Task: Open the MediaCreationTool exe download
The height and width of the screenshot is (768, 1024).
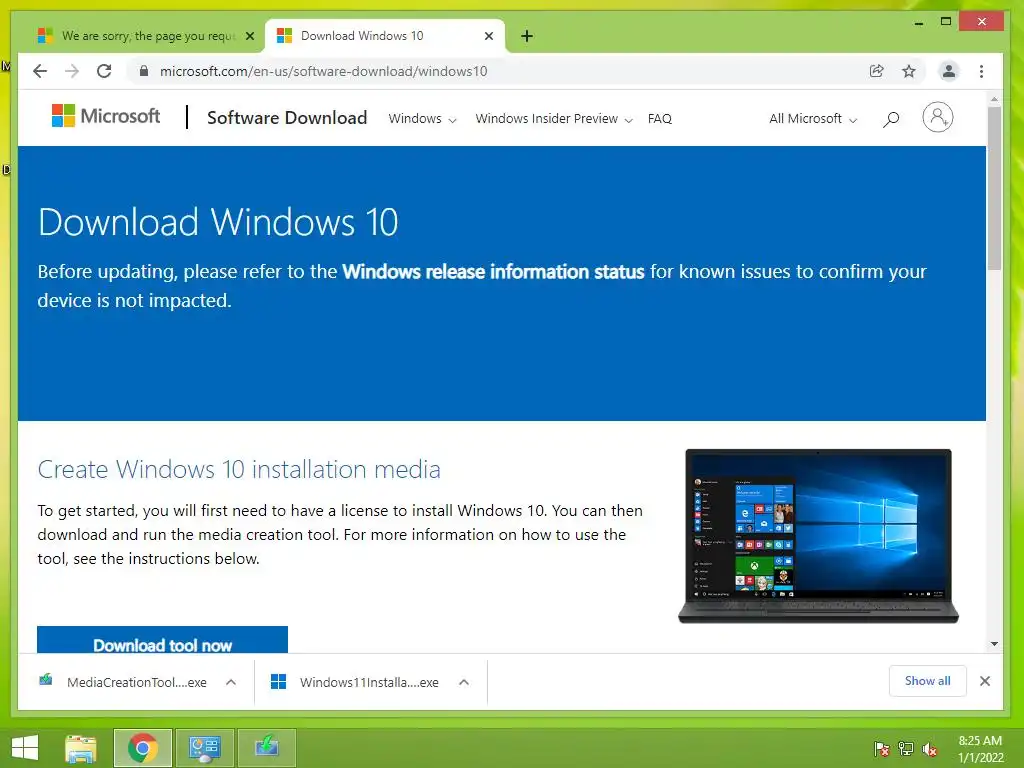Action: point(124,682)
